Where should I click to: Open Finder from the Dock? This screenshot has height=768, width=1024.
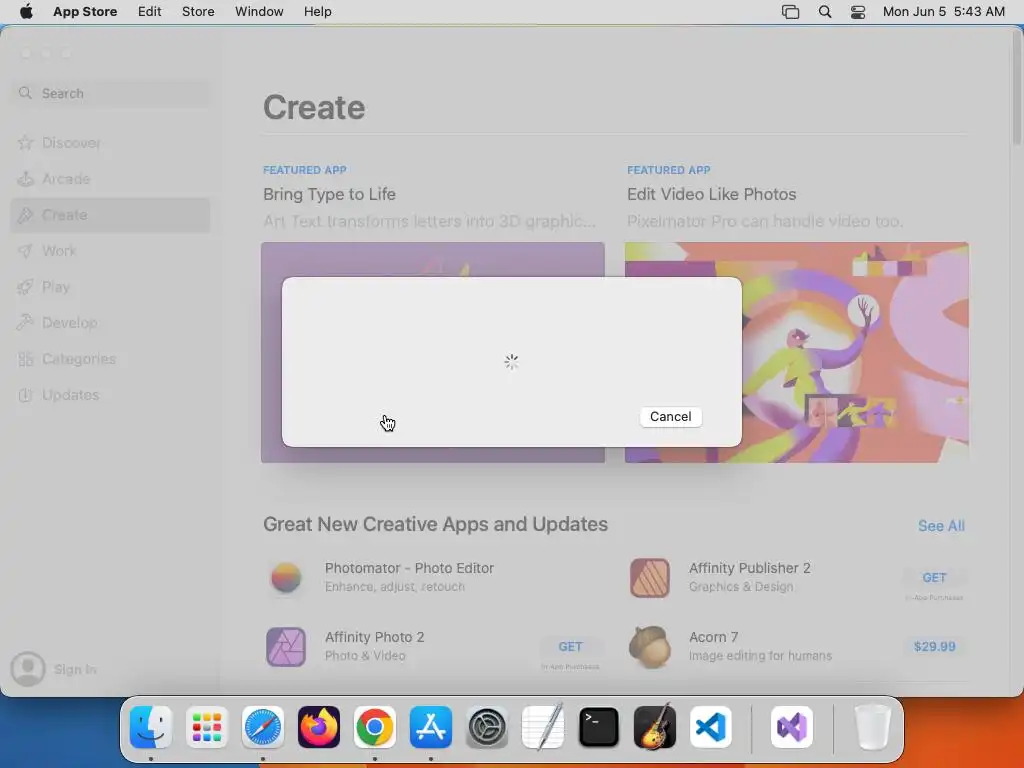tap(151, 727)
